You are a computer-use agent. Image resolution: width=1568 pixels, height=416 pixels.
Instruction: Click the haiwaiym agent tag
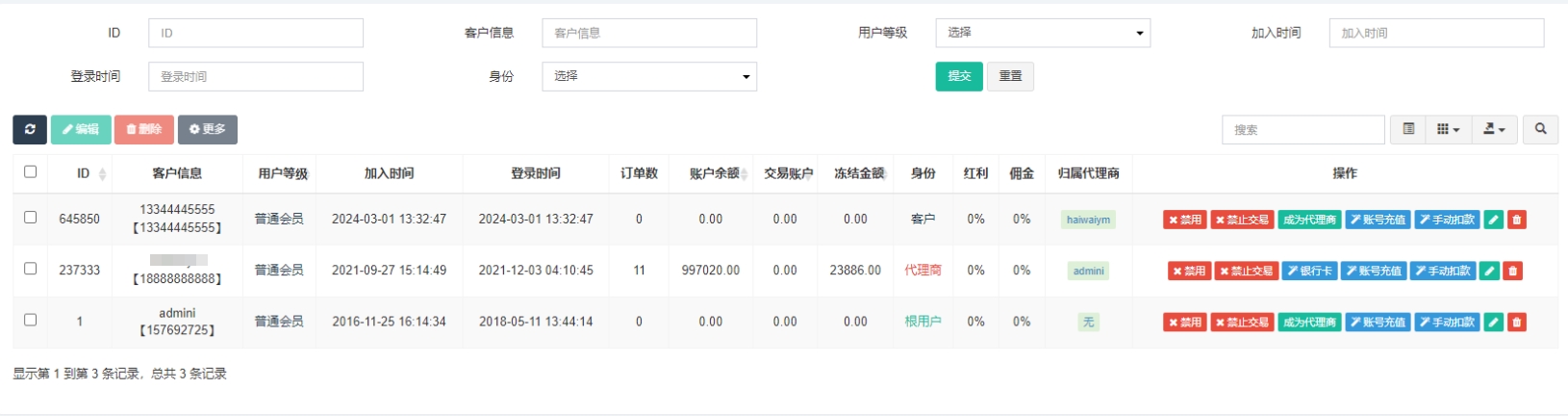pyautogui.click(x=1088, y=220)
